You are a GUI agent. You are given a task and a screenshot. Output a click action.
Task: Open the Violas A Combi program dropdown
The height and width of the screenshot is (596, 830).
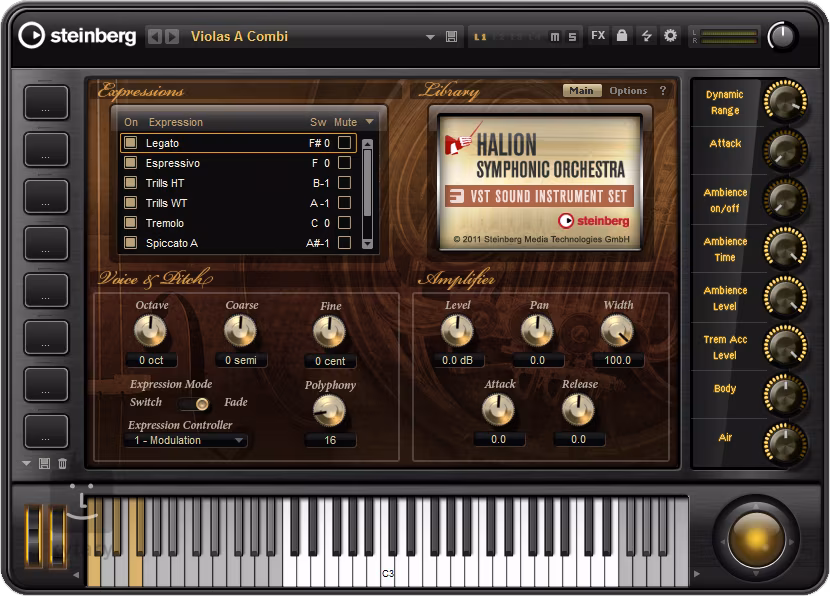[x=430, y=37]
